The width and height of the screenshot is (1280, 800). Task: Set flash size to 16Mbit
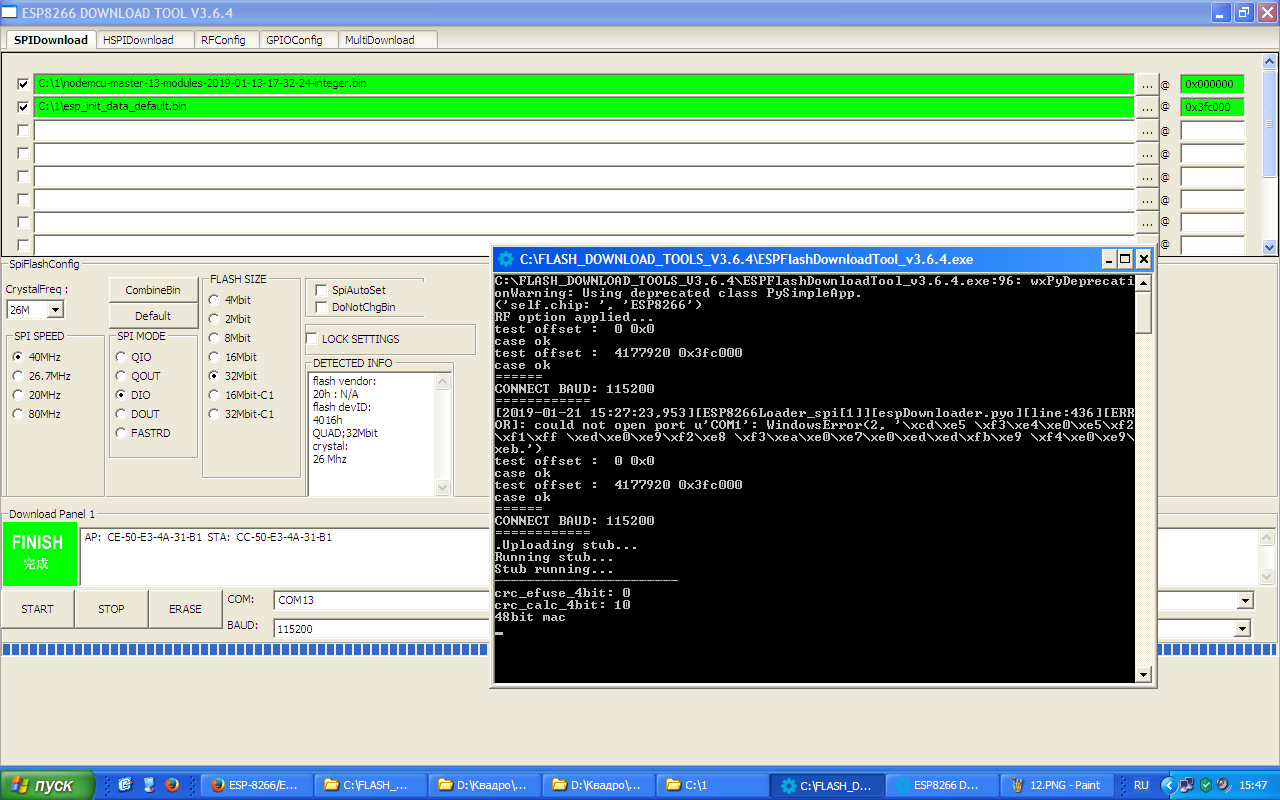click(x=214, y=357)
